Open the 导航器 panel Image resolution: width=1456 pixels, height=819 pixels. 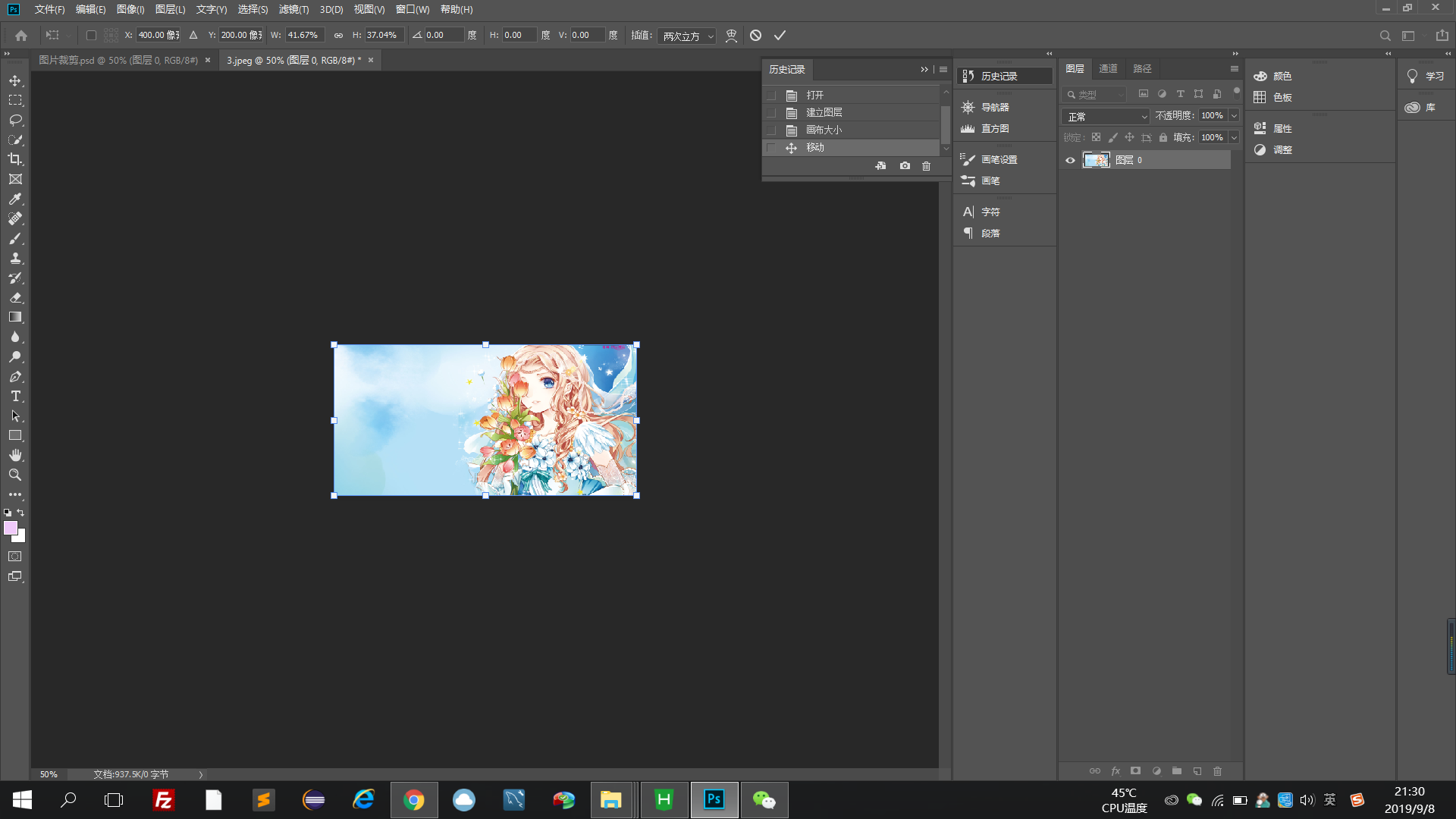point(994,108)
